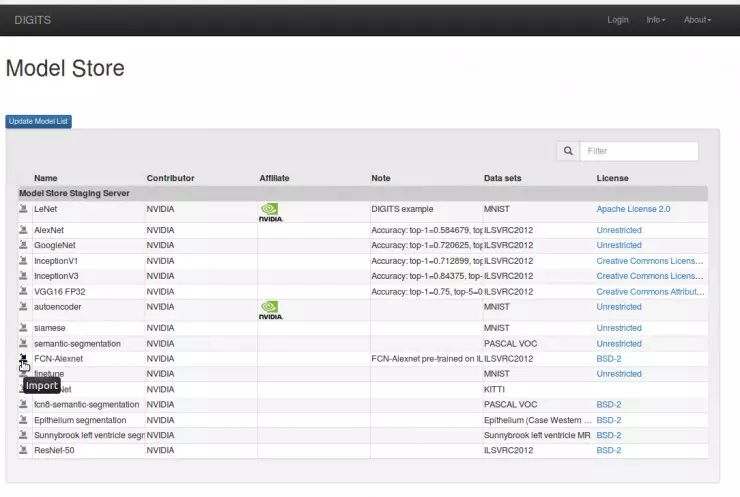Import the InceptionV3 model
This screenshot has height=497, width=740.
[23, 276]
